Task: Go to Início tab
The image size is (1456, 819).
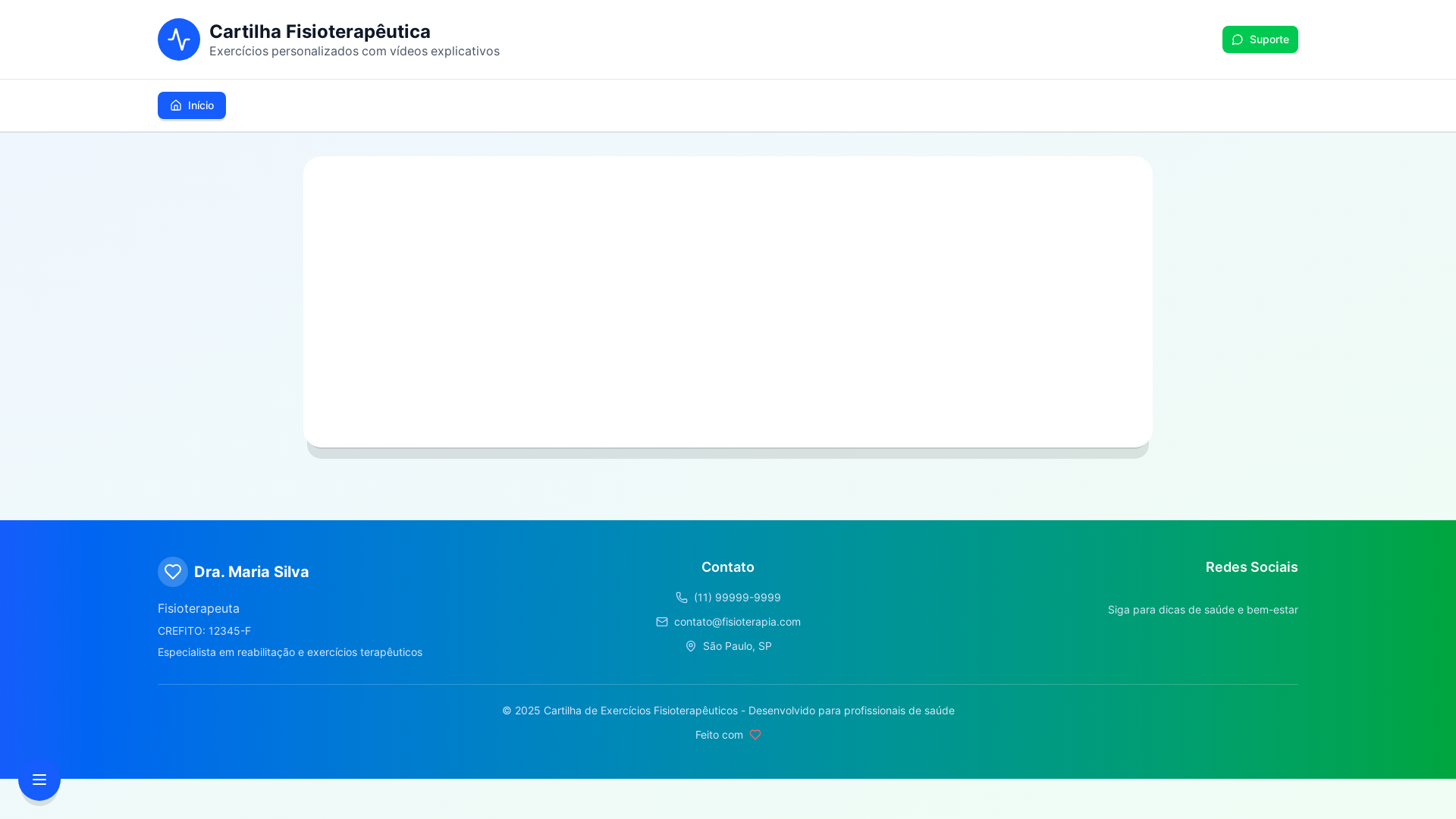Action: point(192,105)
